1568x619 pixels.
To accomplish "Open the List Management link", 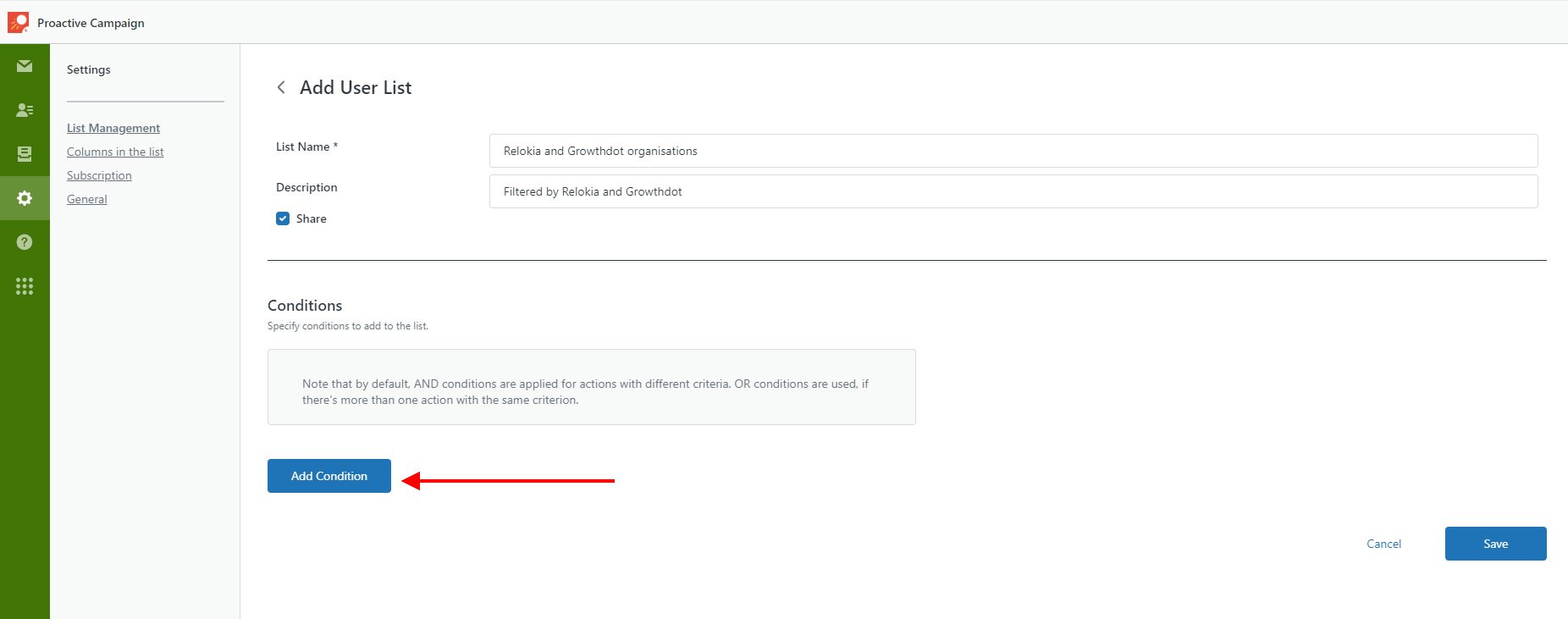I will point(113,128).
